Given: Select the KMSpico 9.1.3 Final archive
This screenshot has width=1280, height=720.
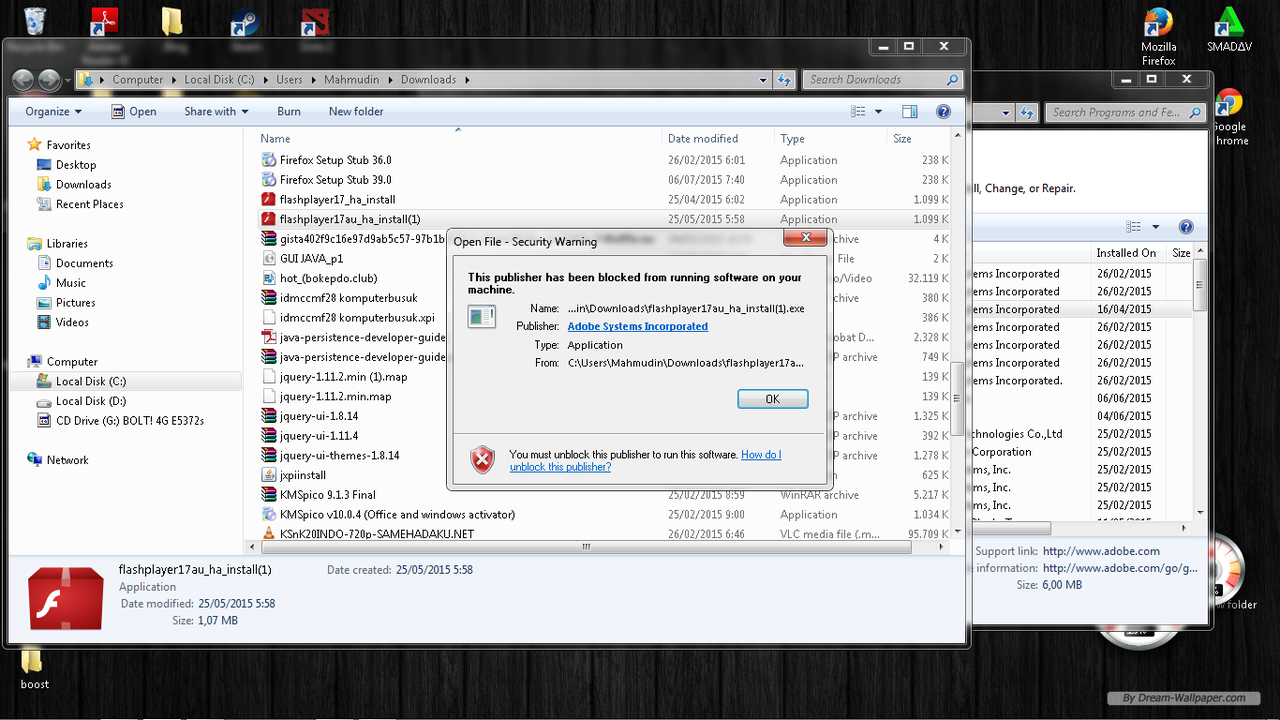Looking at the screenshot, I should 328,495.
